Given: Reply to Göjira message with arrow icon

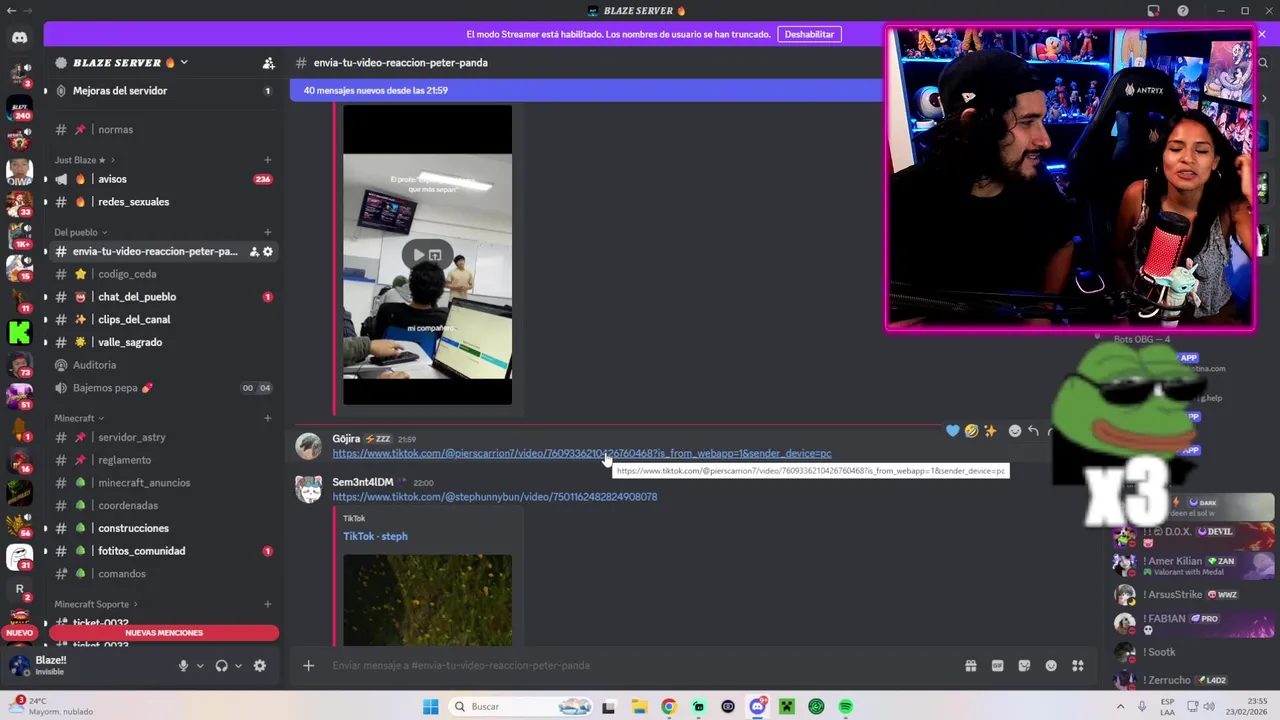Looking at the screenshot, I should (x=1033, y=431).
